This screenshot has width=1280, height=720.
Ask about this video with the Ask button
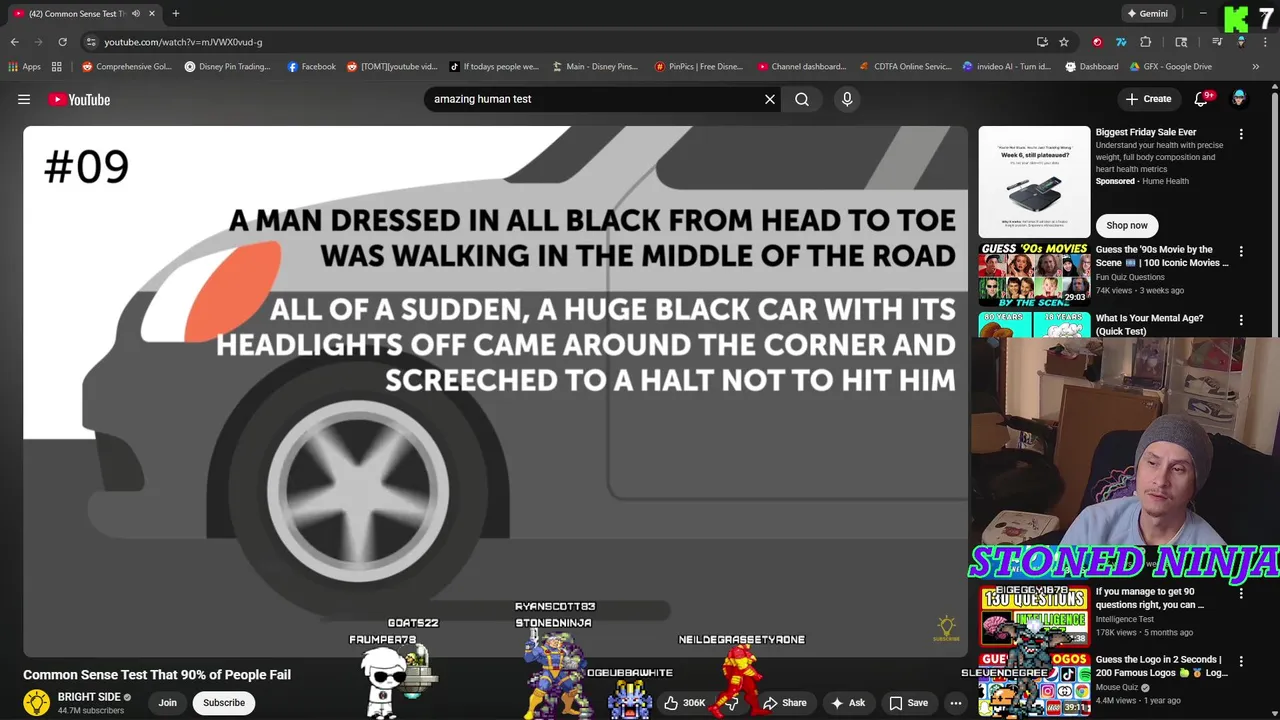[x=848, y=702]
